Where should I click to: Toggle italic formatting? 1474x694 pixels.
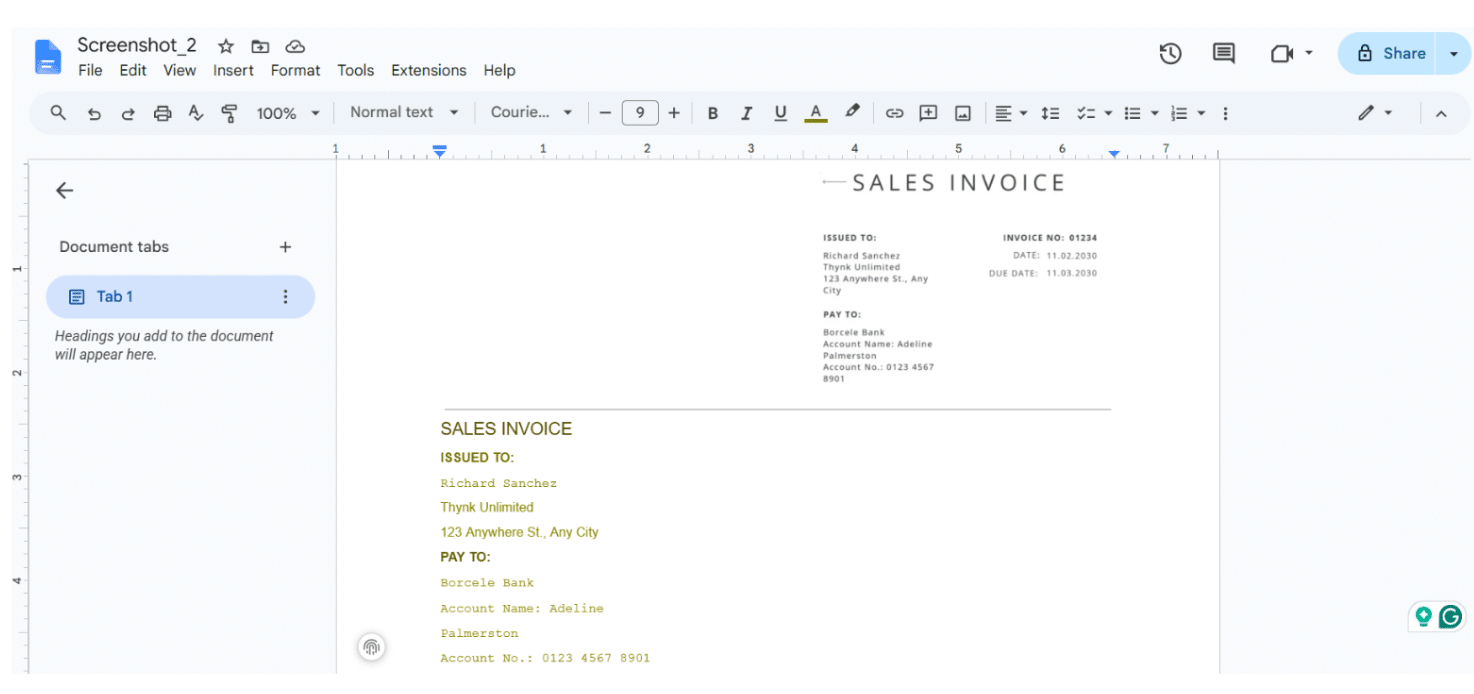coord(746,113)
